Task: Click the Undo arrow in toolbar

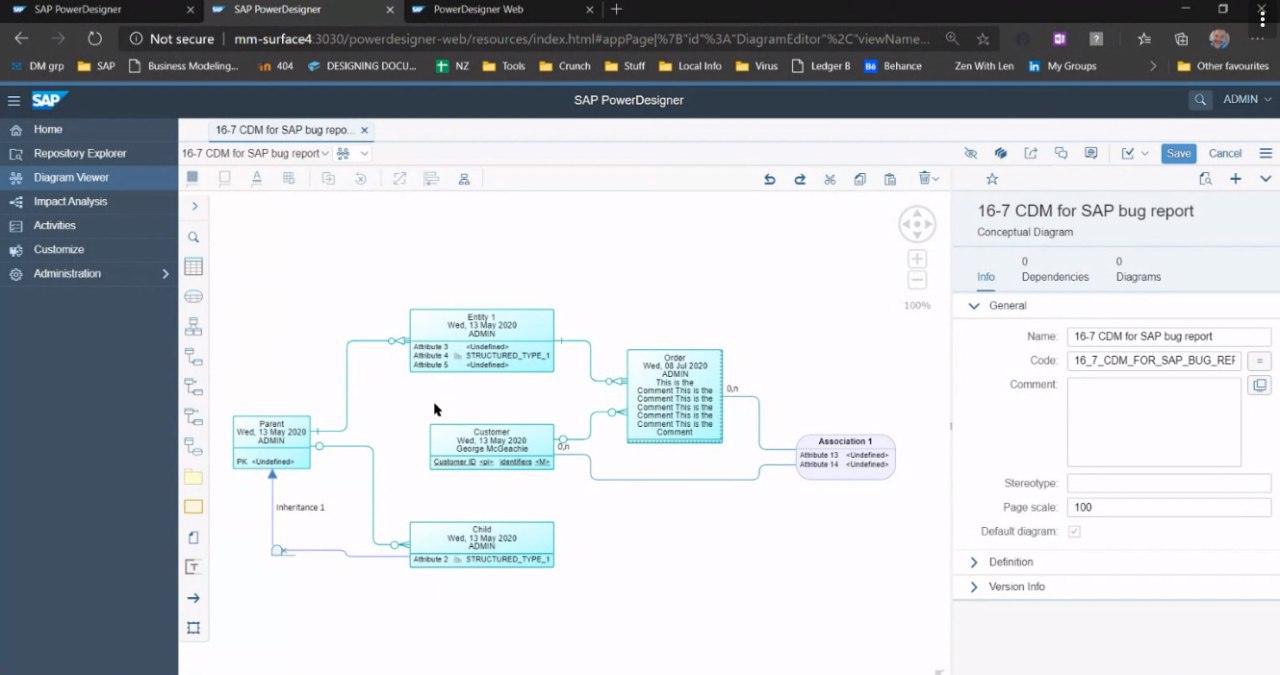Action: 769,179
